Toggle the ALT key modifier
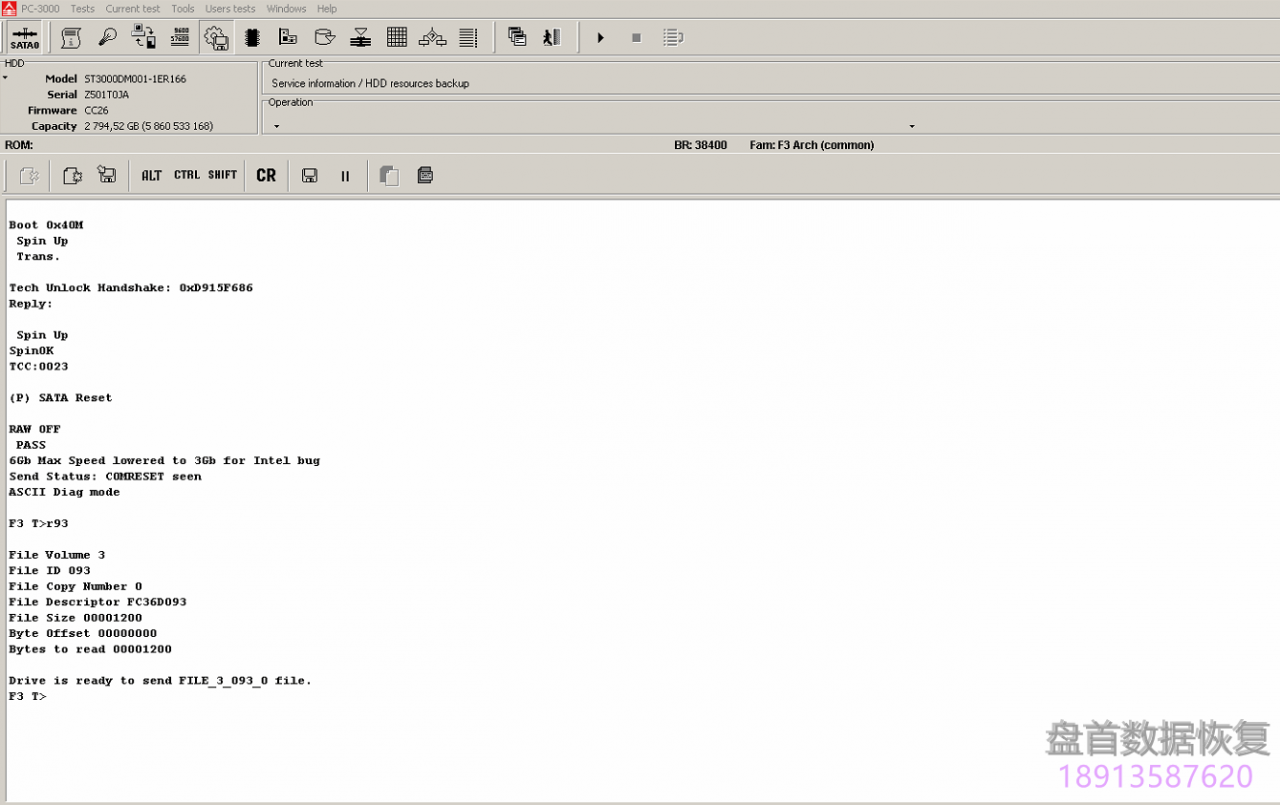The height and width of the screenshot is (805, 1280). point(151,175)
